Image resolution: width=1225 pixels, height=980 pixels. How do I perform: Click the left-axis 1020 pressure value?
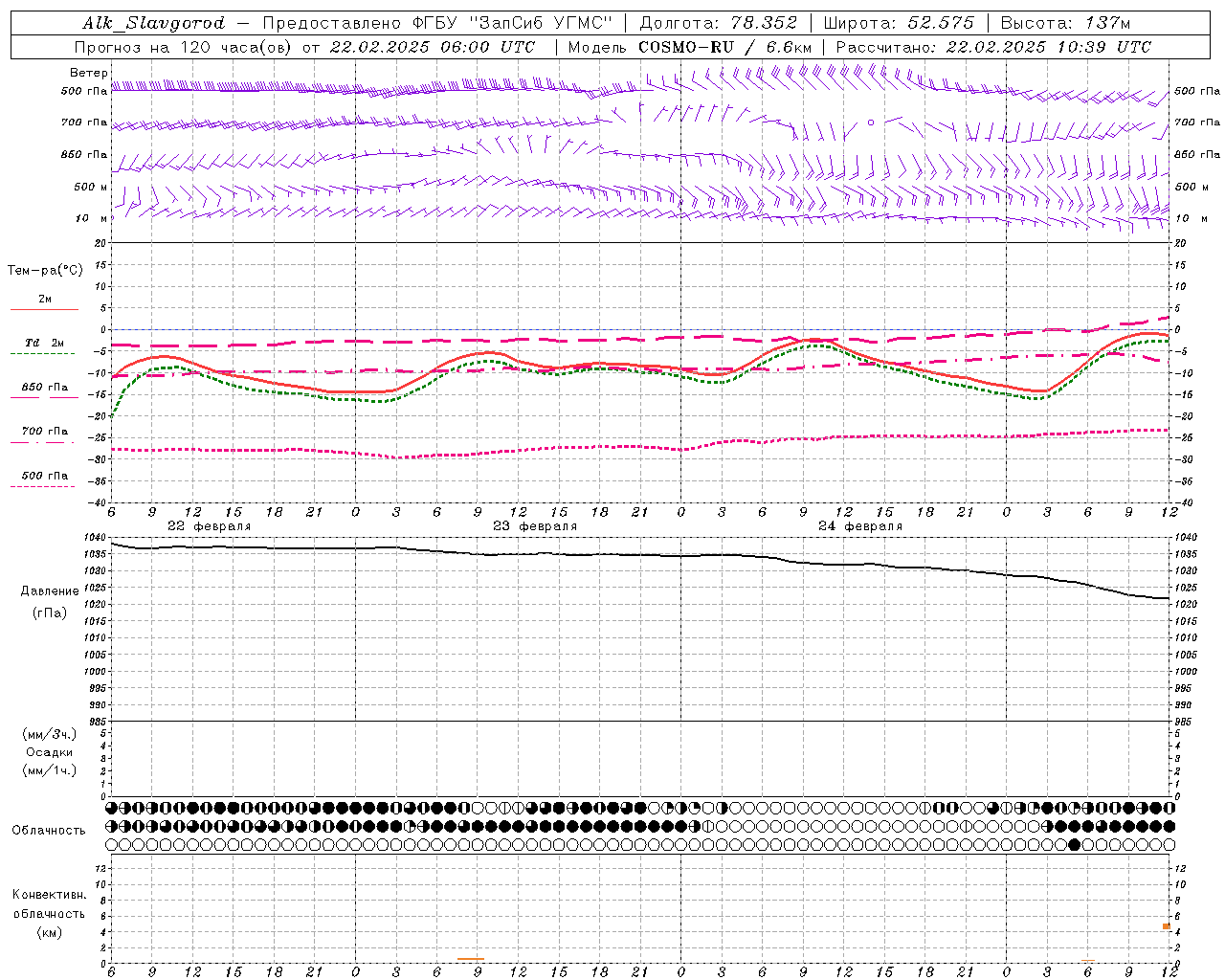coord(96,604)
